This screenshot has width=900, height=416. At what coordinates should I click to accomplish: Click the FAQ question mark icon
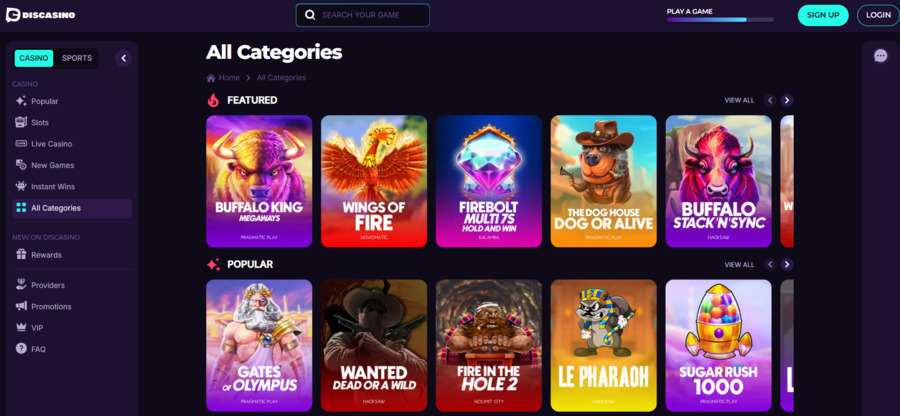21,349
